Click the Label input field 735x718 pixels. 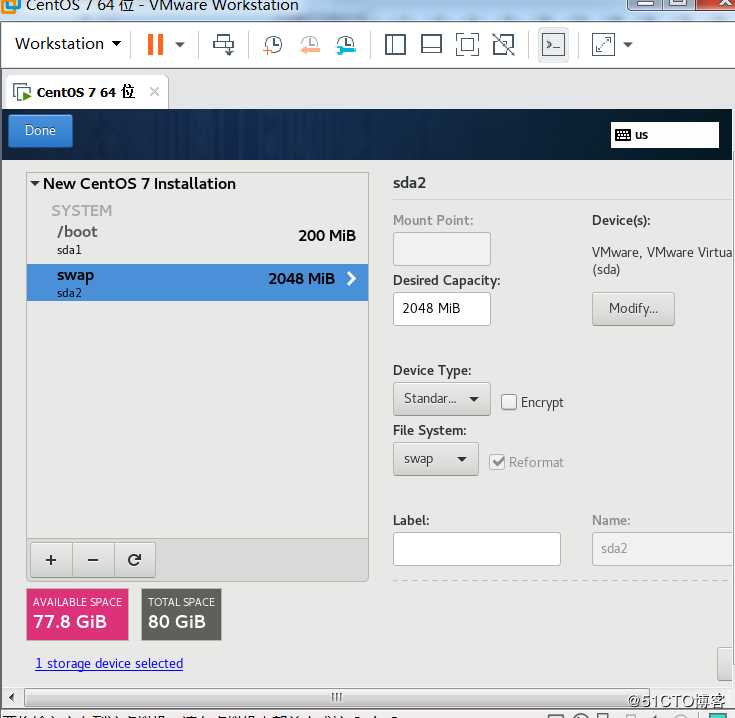477,549
